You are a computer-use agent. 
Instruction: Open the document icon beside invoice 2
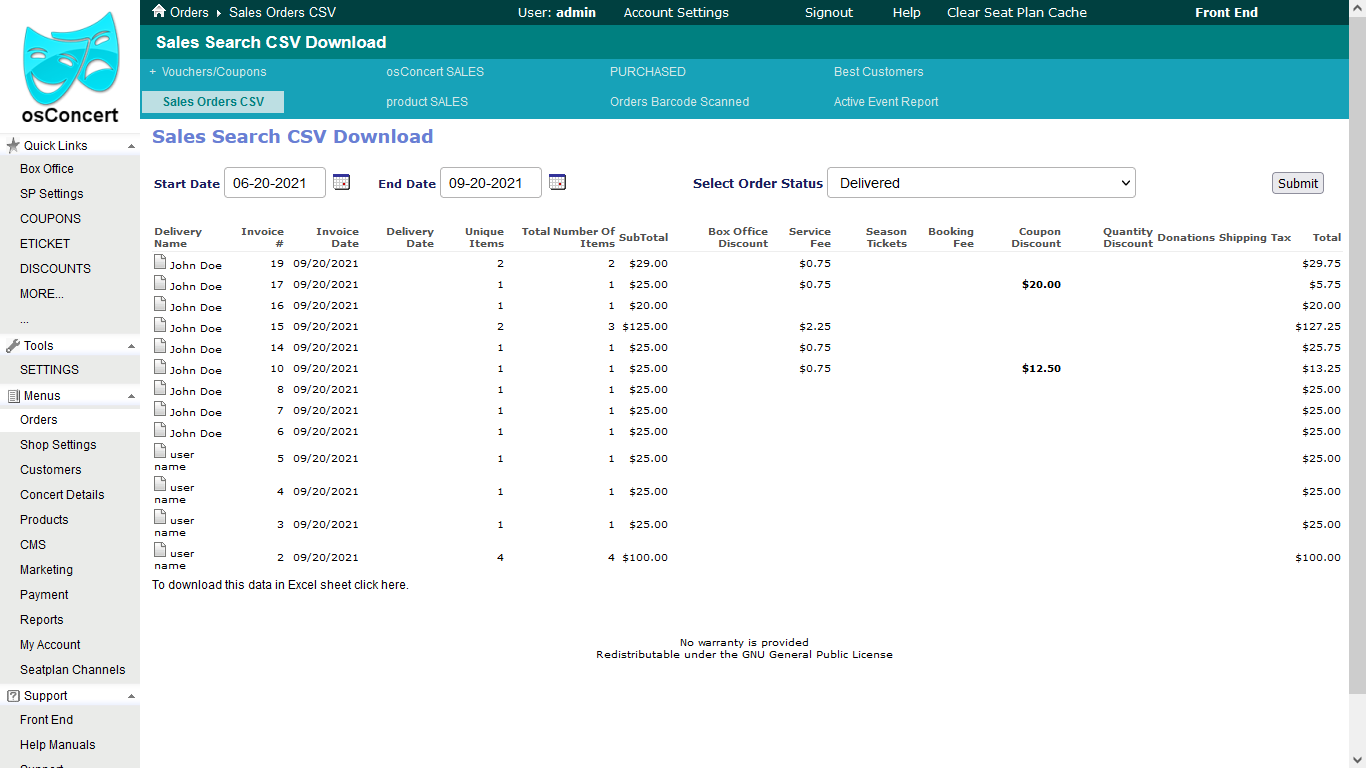point(159,551)
